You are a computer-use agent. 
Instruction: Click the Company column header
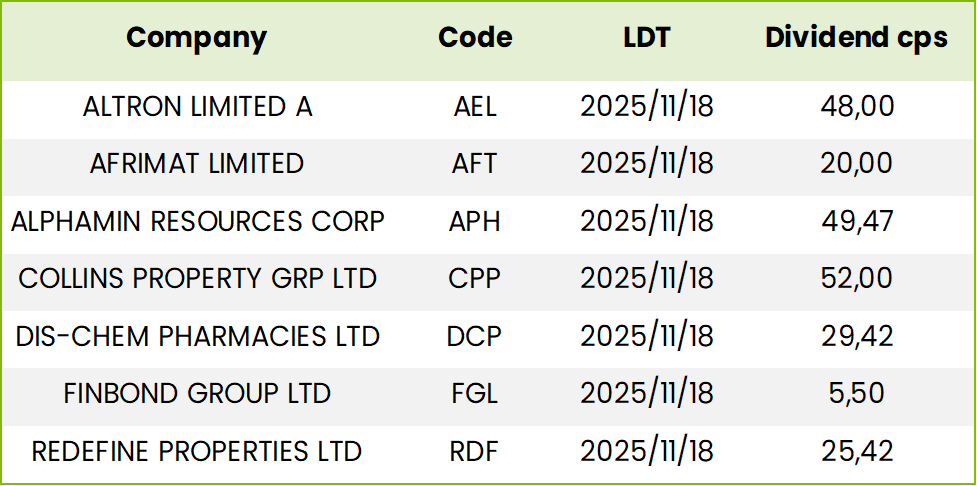(x=196, y=39)
